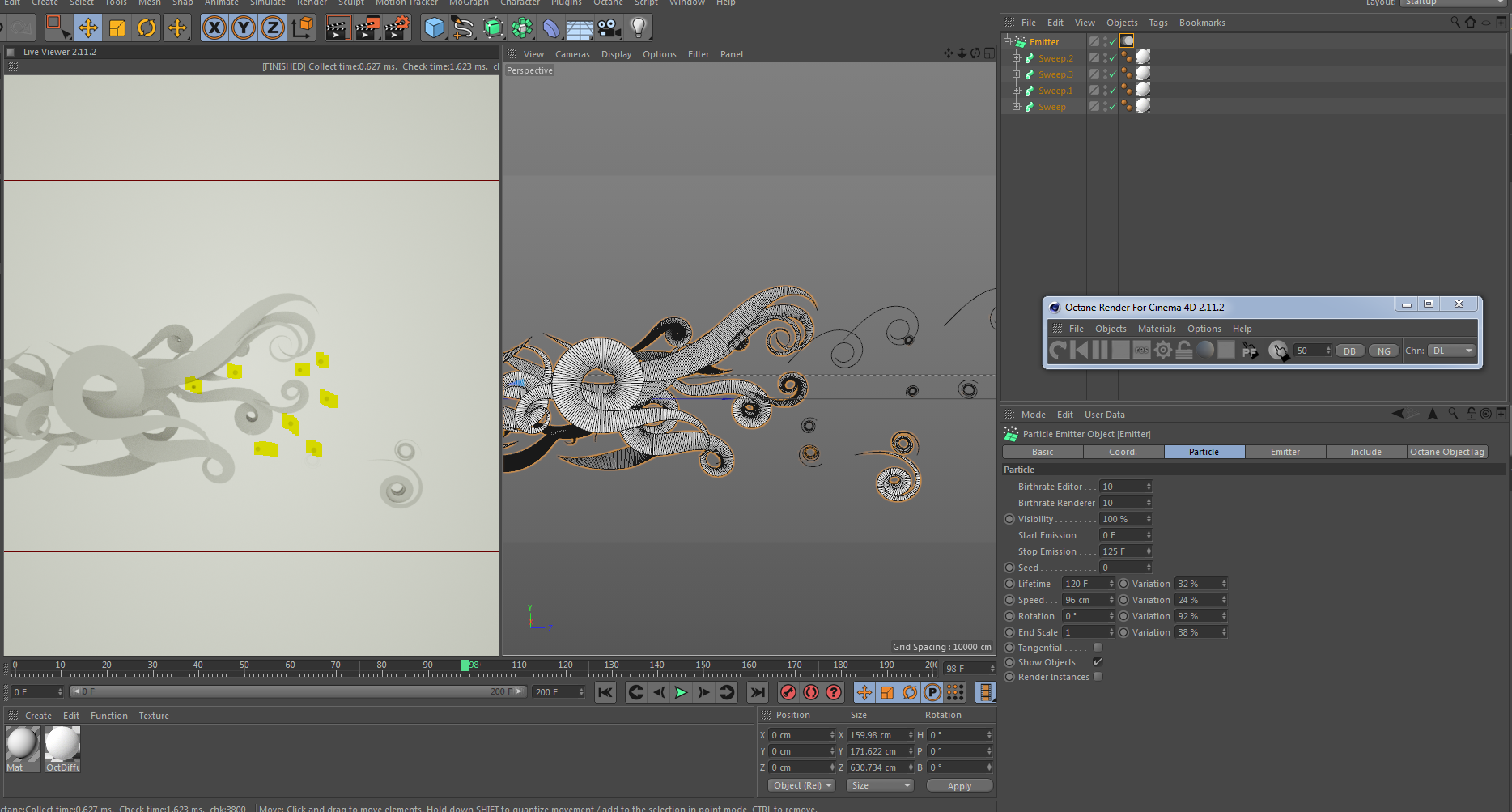Screen dimensions: 1512x812
Task: Open the Object (Rel) dropdown
Action: coord(801,785)
